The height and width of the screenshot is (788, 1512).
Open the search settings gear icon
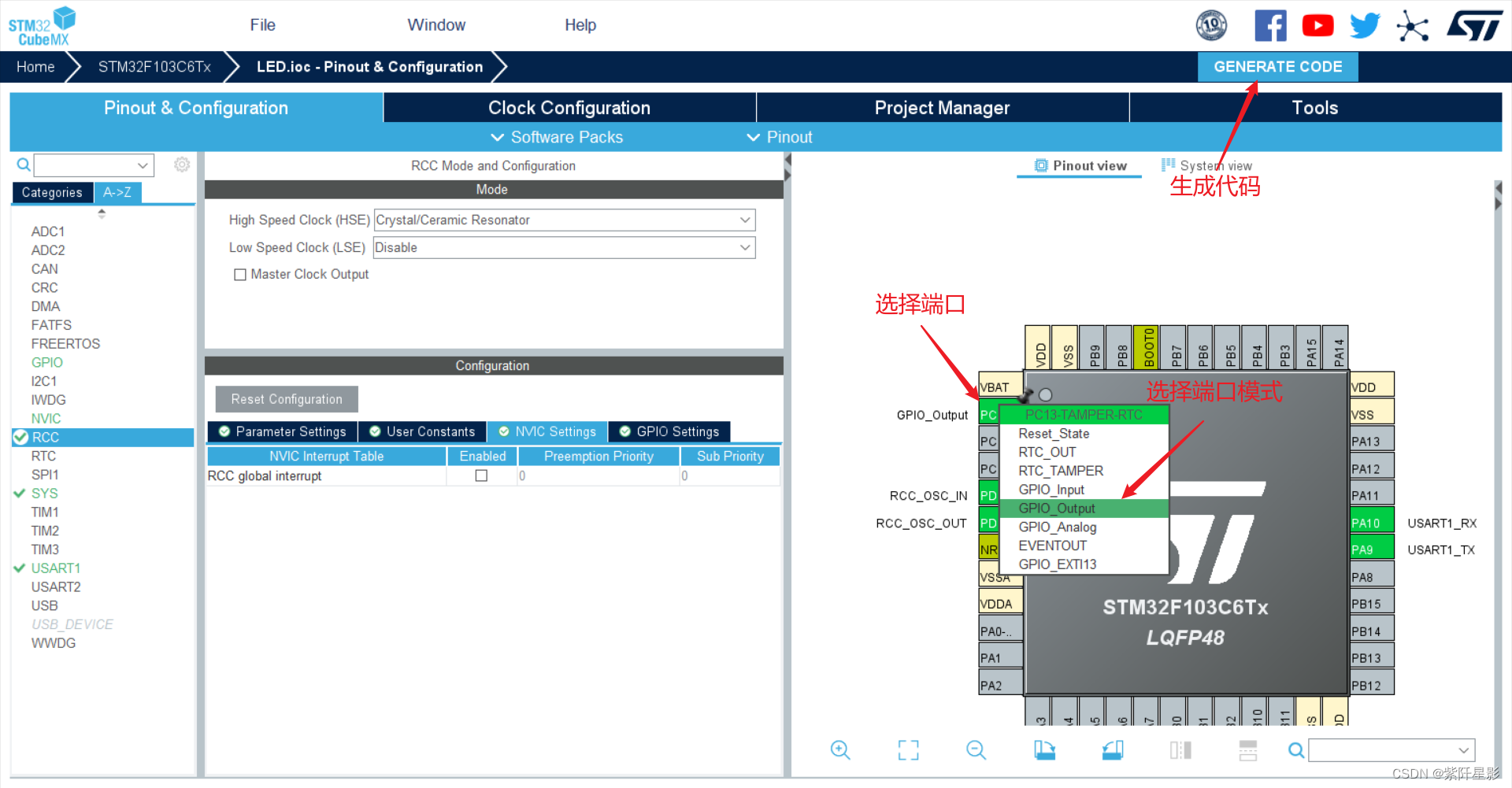coord(182,164)
